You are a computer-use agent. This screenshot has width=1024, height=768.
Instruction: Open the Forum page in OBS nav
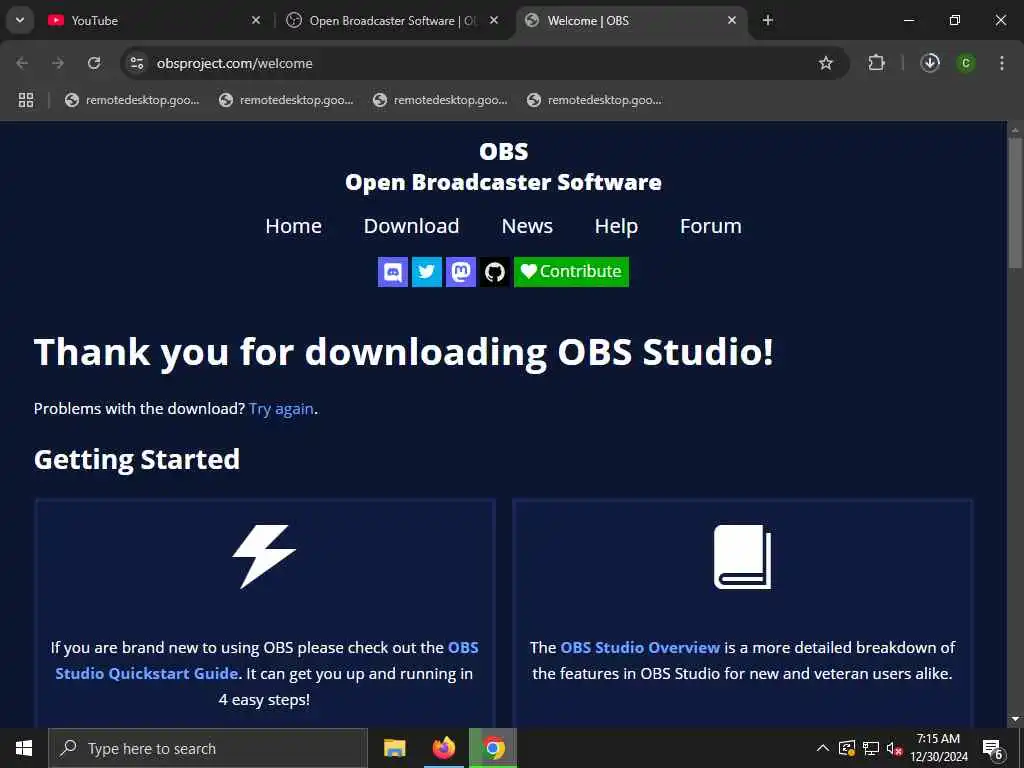pyautogui.click(x=711, y=226)
